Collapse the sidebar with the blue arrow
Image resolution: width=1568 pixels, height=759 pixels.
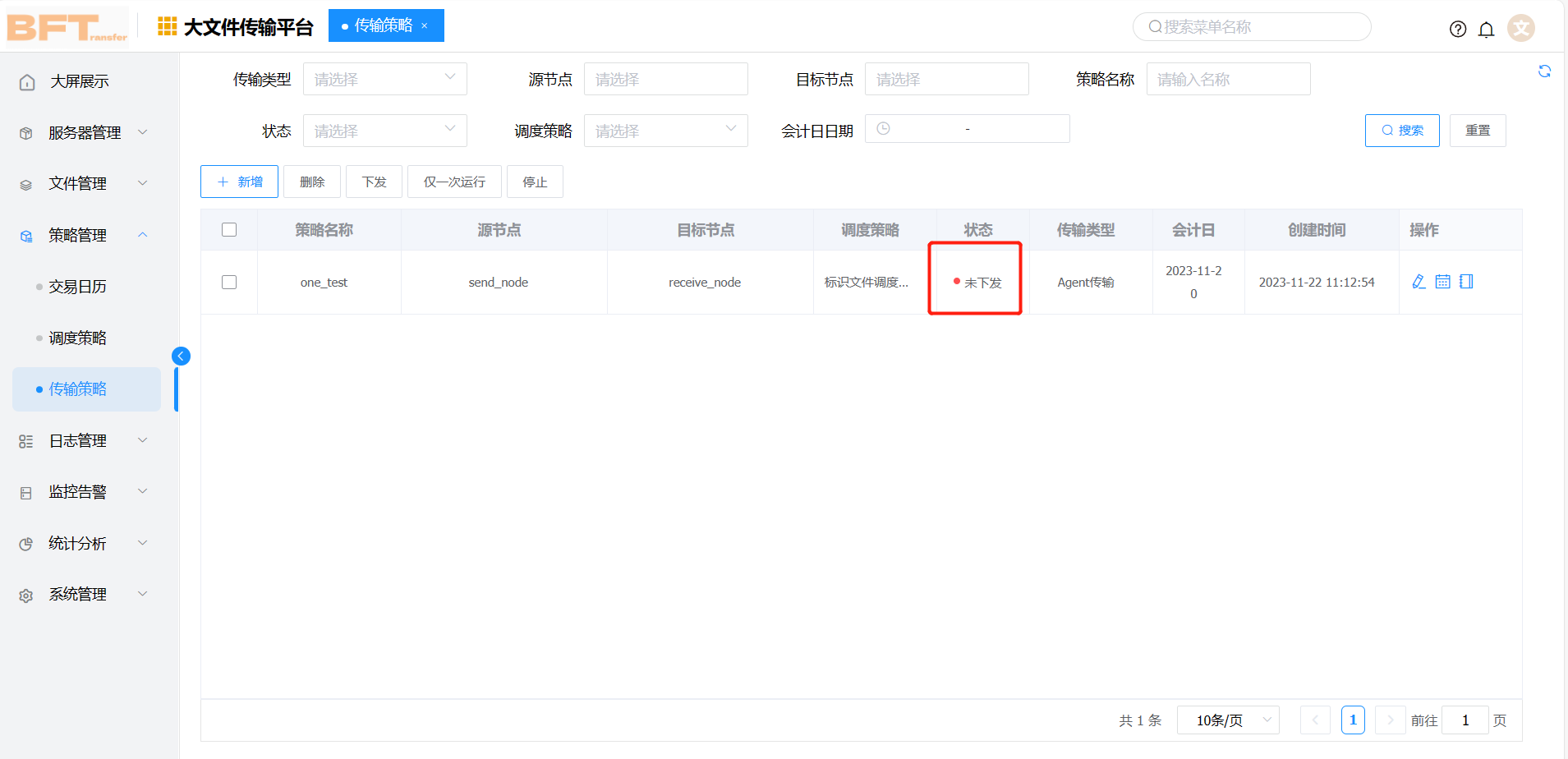click(181, 356)
